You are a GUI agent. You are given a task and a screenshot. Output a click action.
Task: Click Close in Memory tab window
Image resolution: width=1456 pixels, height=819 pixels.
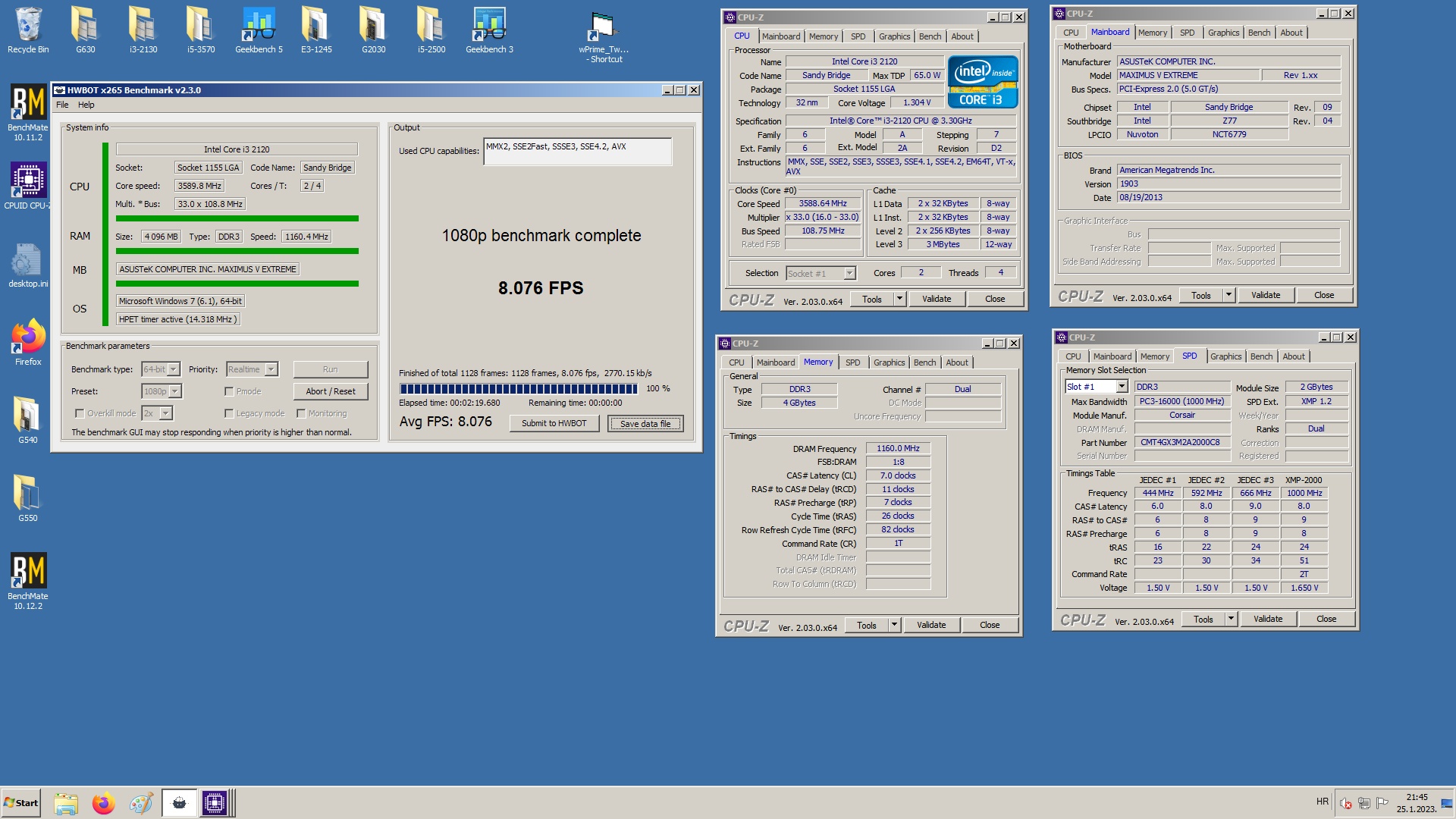click(990, 625)
